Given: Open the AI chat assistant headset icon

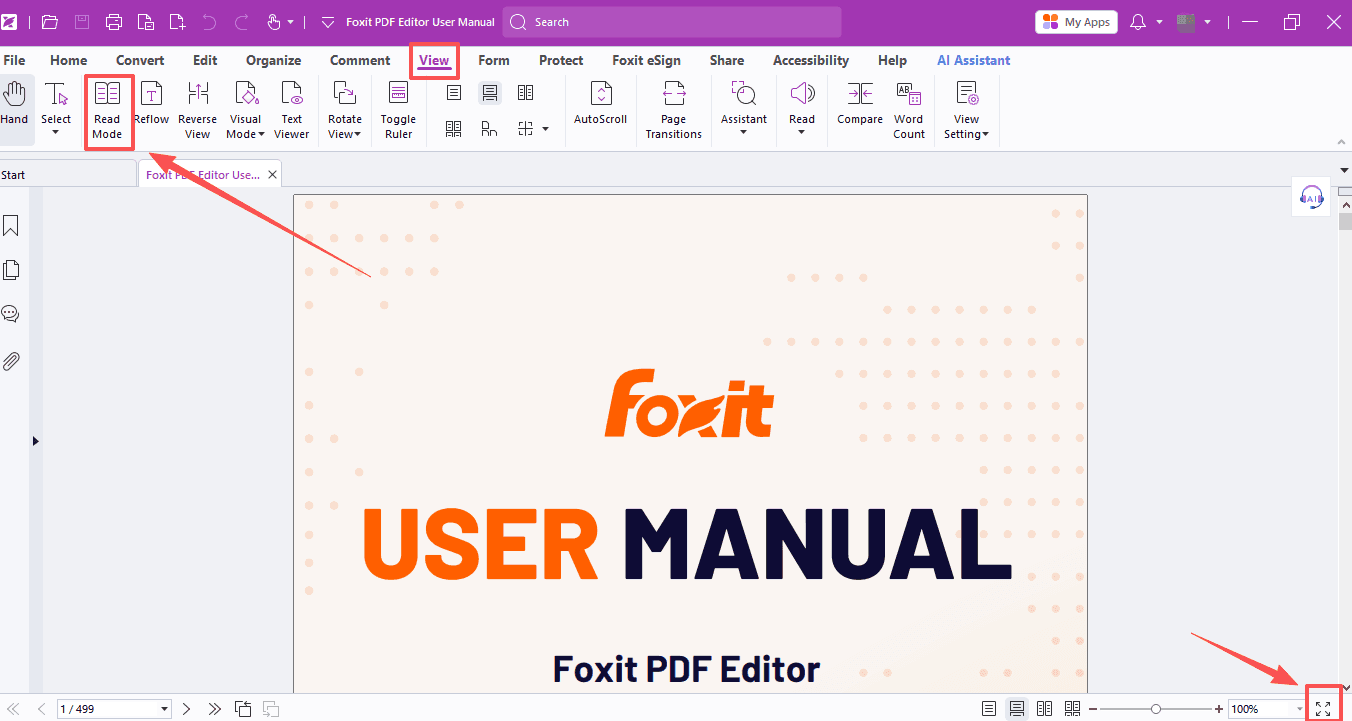Looking at the screenshot, I should tap(1311, 198).
